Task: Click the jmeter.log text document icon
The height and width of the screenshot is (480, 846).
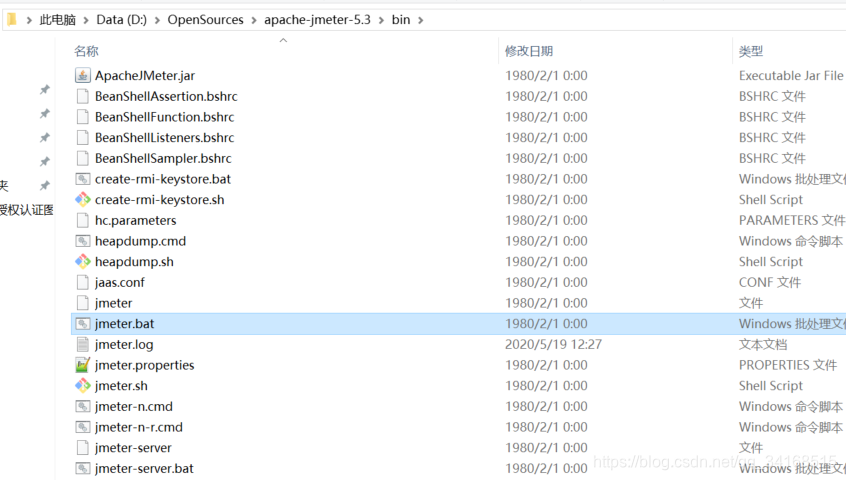Action: coord(83,344)
